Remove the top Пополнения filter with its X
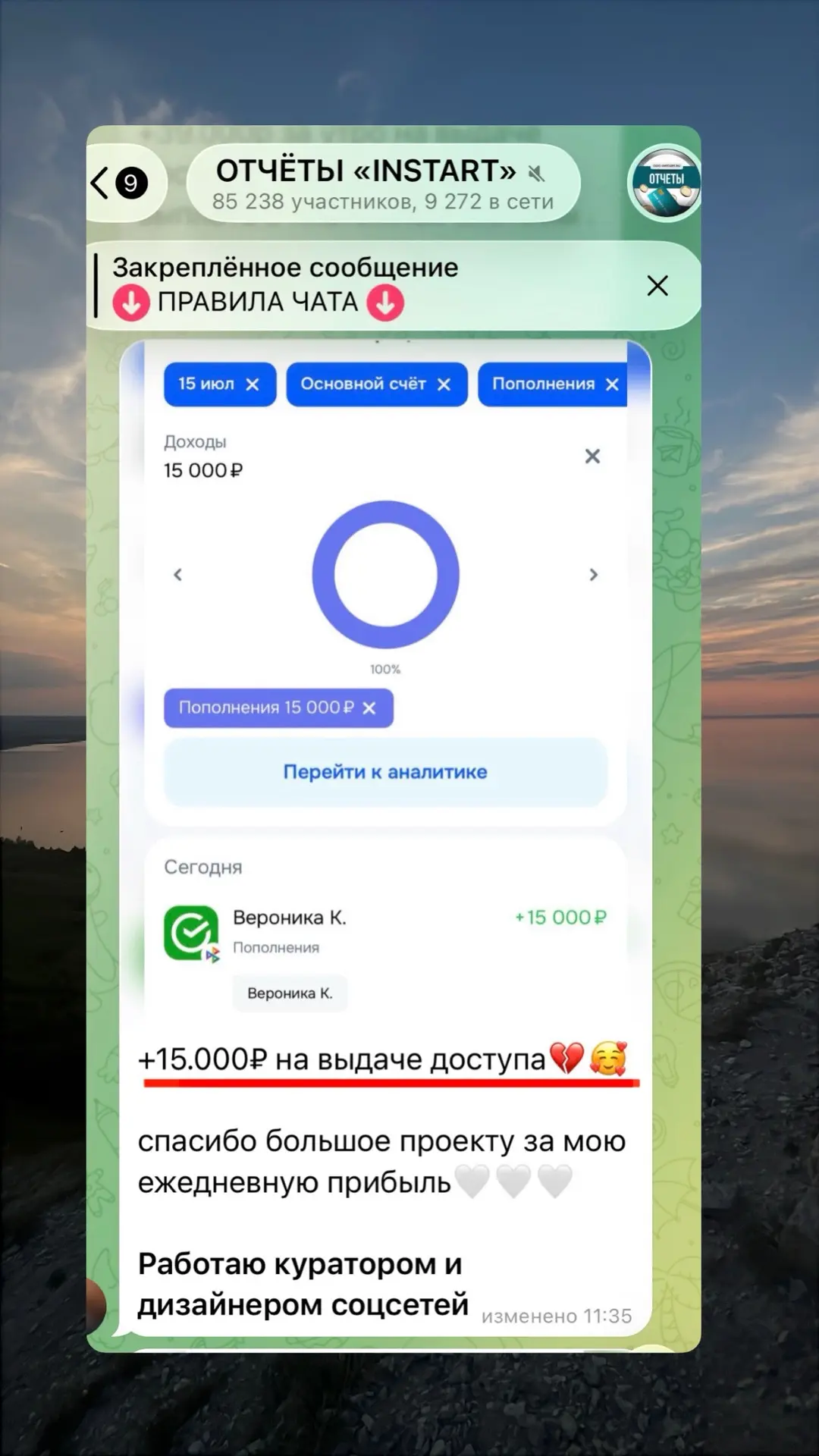This screenshot has width=819, height=1456. (x=612, y=384)
